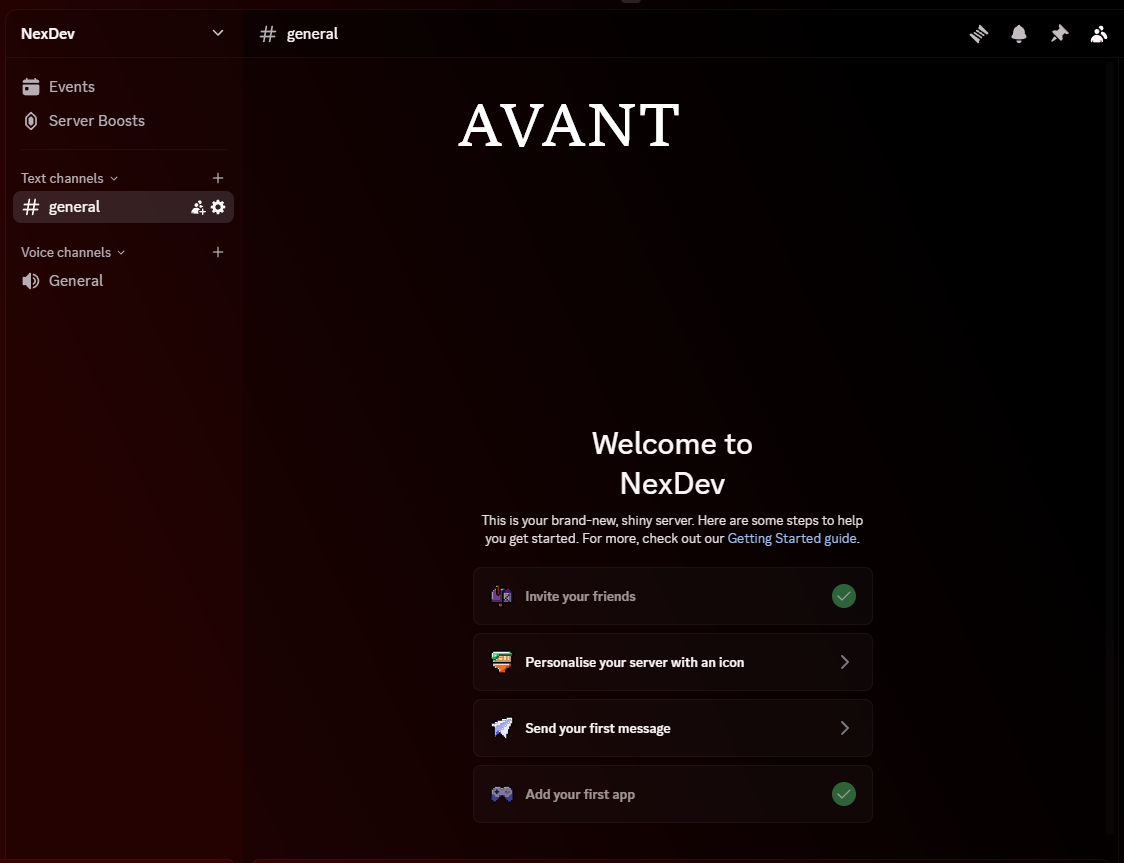Toggle the member list icon
Image resolution: width=1124 pixels, height=863 pixels.
1099,34
